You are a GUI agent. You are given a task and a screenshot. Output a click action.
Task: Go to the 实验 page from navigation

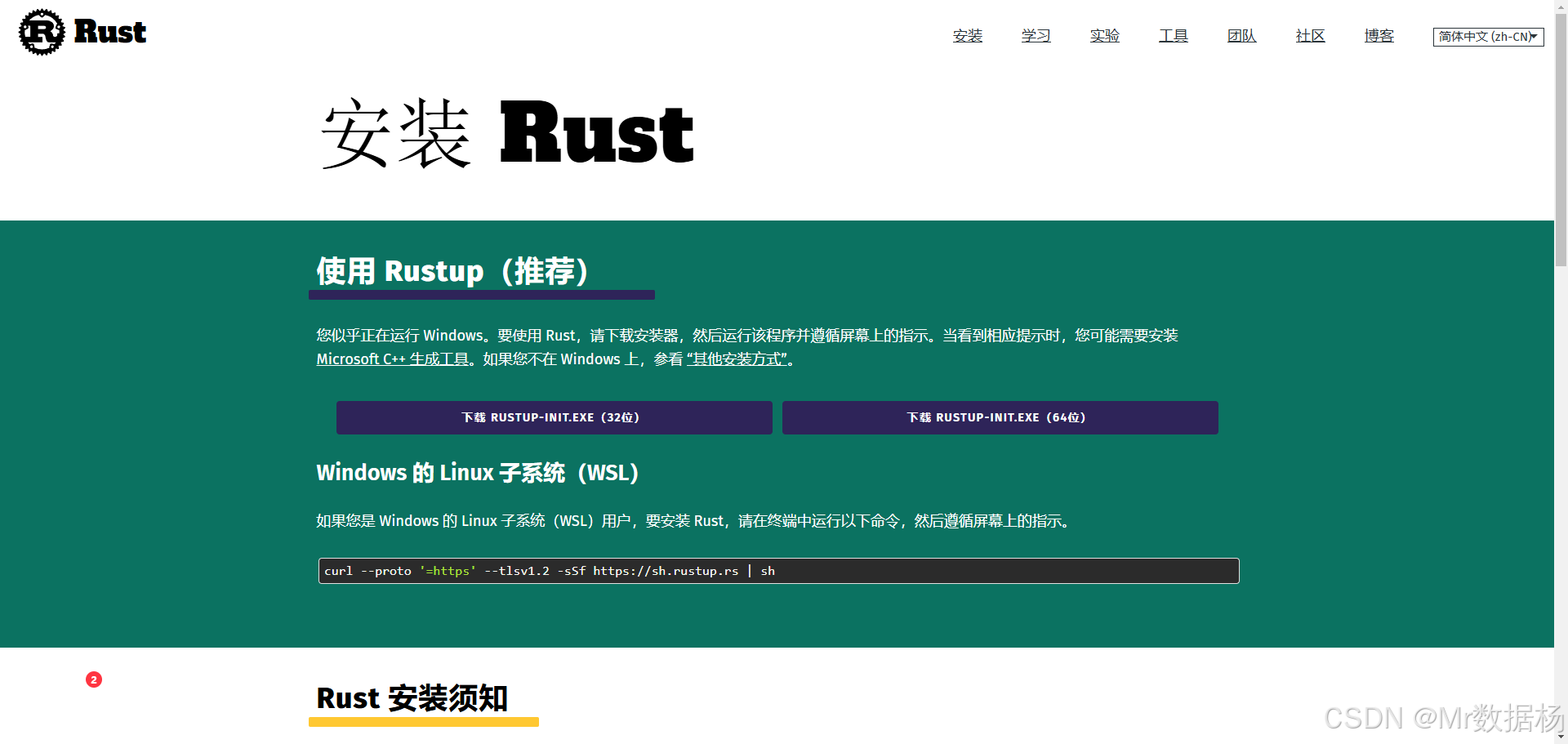tap(1104, 36)
